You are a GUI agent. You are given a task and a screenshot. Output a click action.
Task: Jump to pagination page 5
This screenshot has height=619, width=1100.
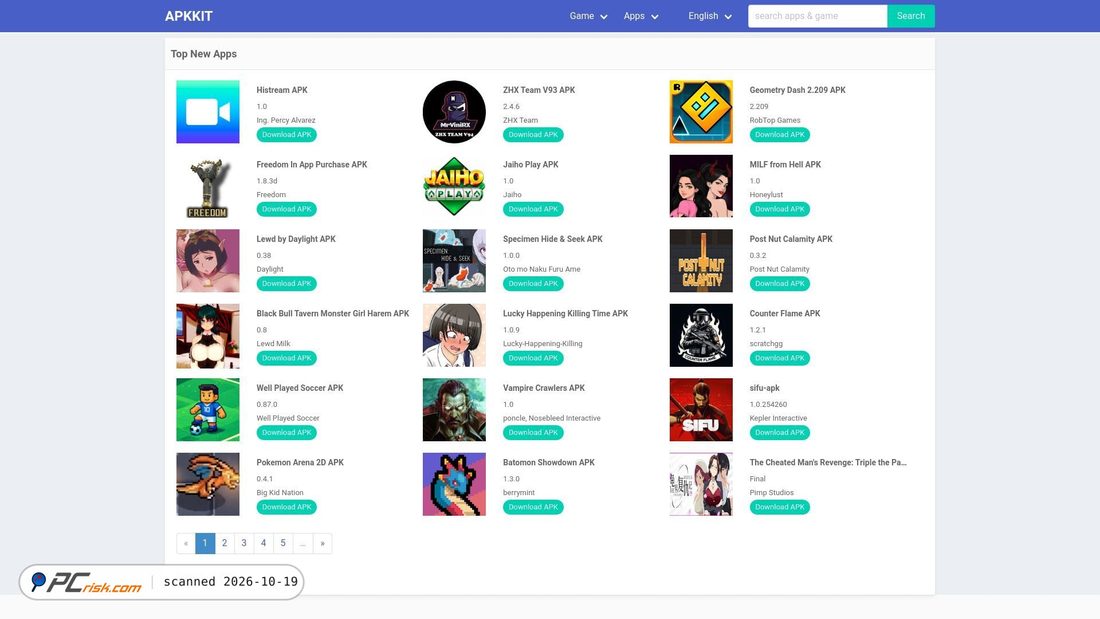pyautogui.click(x=283, y=543)
